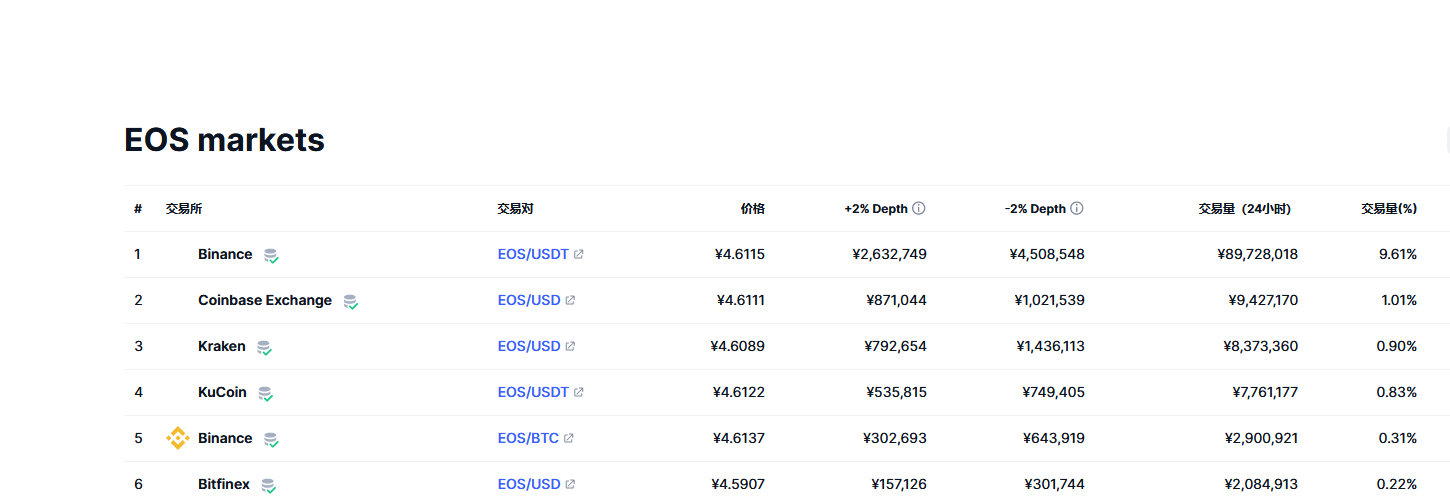Click the Binance logo in row 5

pos(177,438)
